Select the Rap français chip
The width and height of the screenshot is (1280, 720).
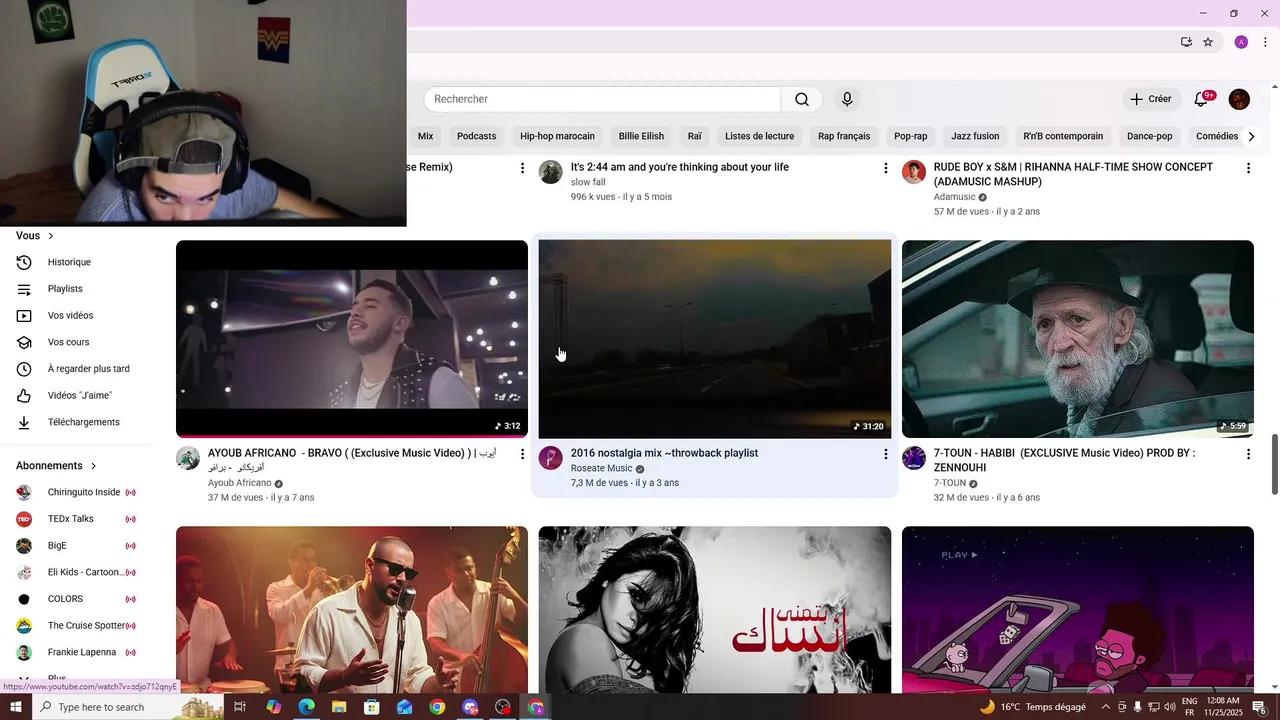[844, 136]
